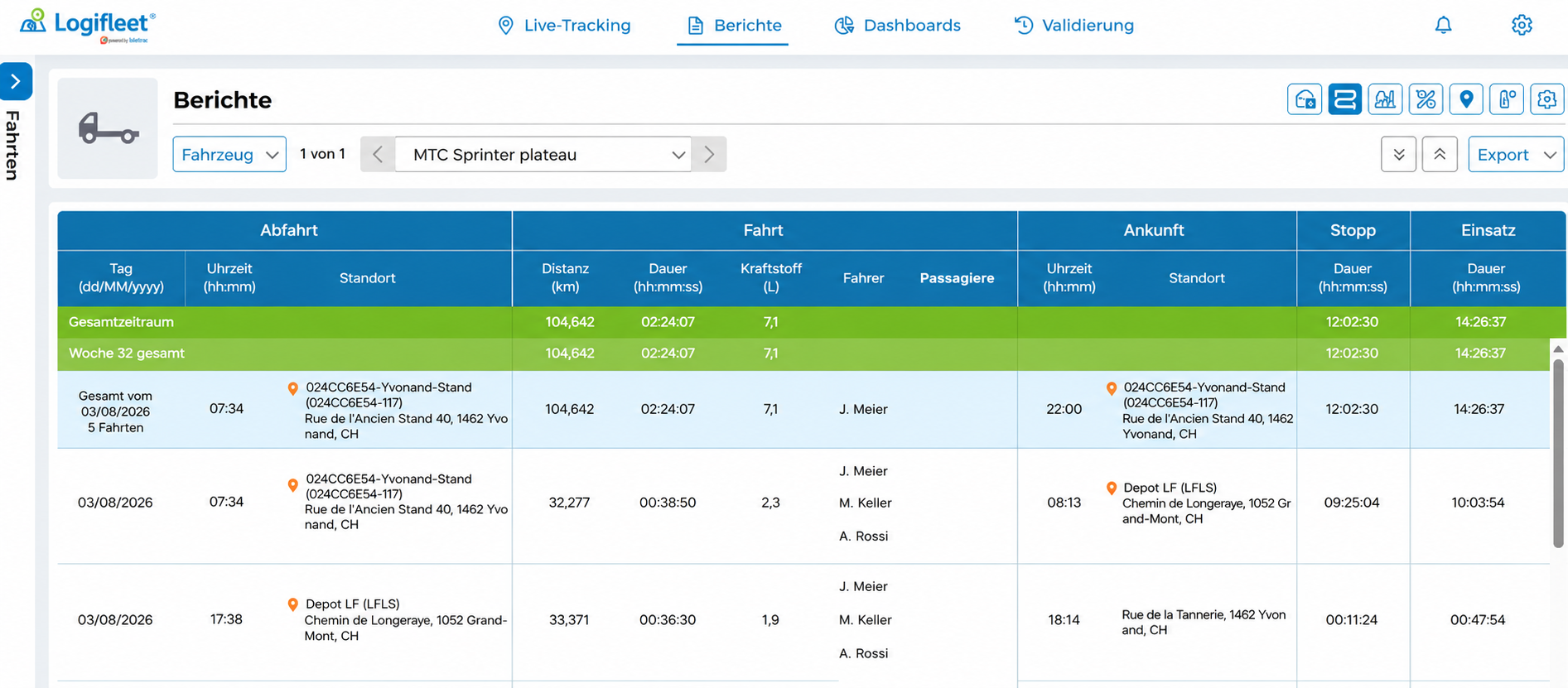Click the 33,371 distance value
The height and width of the screenshot is (688, 1568).
[x=569, y=620]
